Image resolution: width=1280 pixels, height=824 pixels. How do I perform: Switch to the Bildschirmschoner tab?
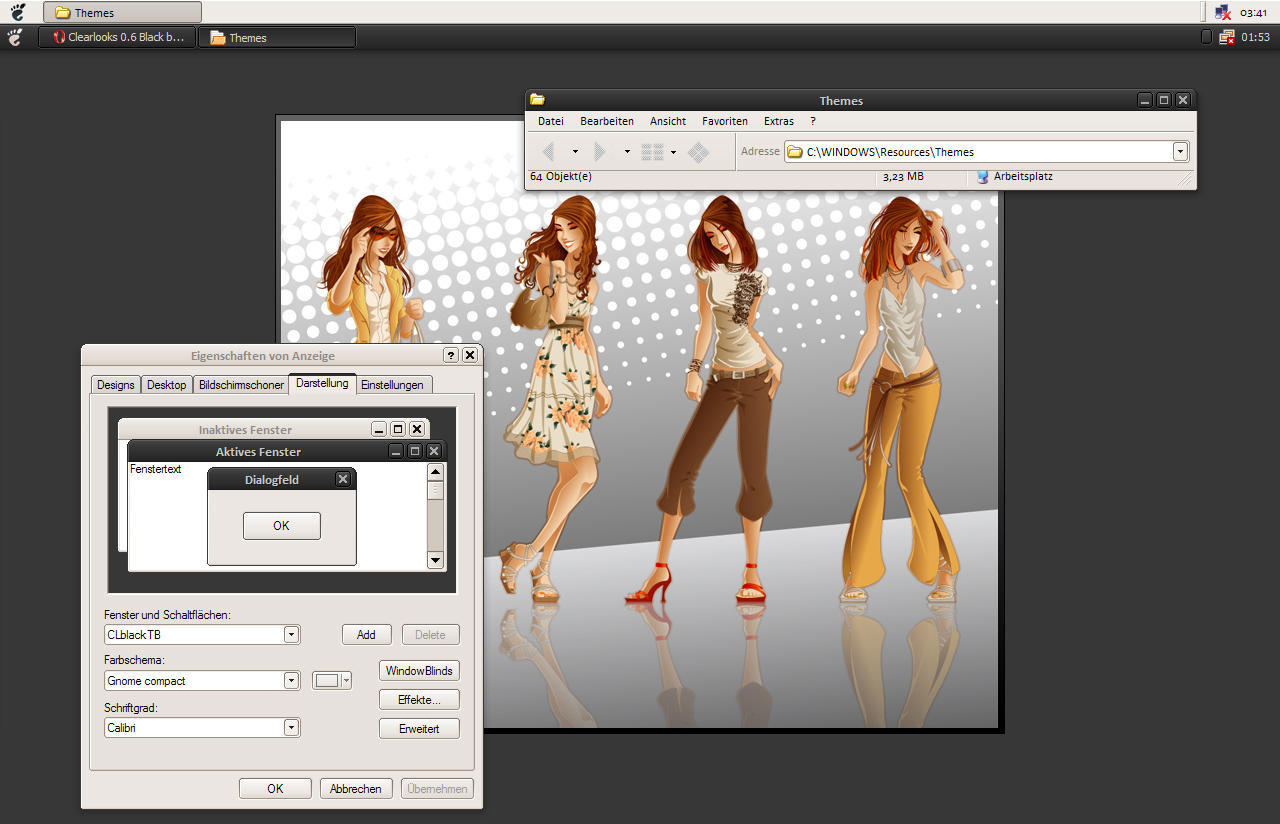[x=241, y=385]
